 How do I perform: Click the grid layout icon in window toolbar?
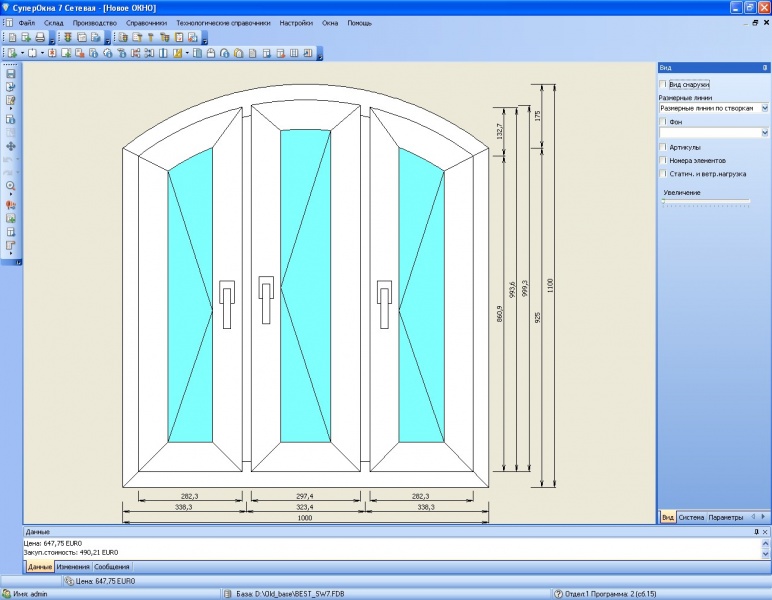click(294, 53)
